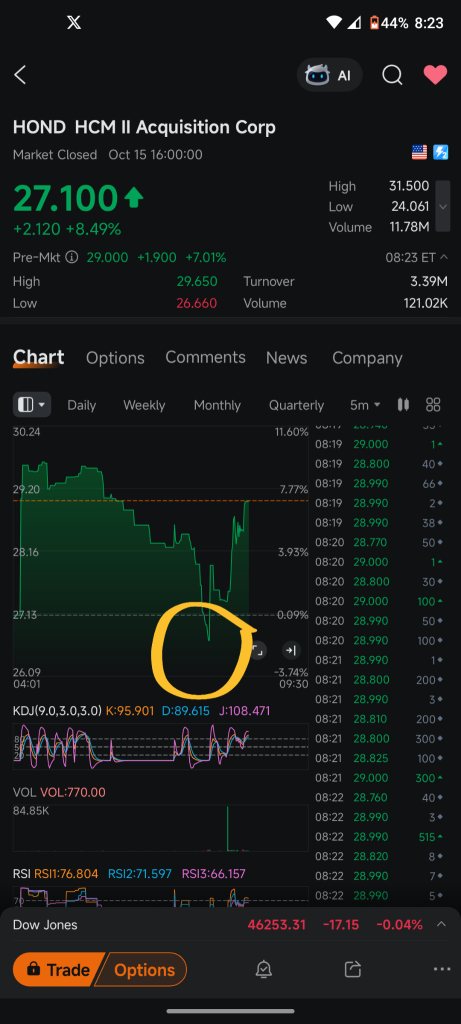Tap the 08:21 28.810 trade row

point(380,719)
